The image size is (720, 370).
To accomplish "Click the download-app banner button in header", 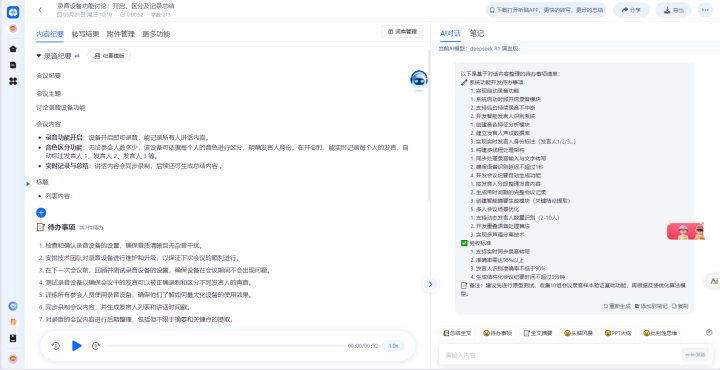I will (x=546, y=10).
